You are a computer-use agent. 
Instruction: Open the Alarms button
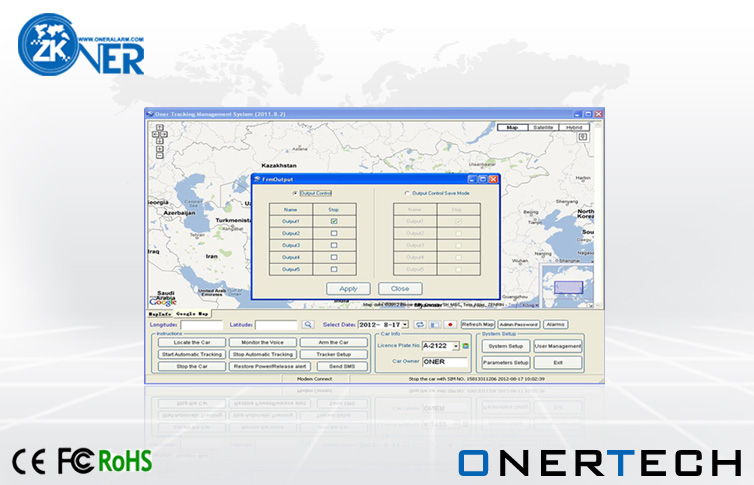pos(555,325)
